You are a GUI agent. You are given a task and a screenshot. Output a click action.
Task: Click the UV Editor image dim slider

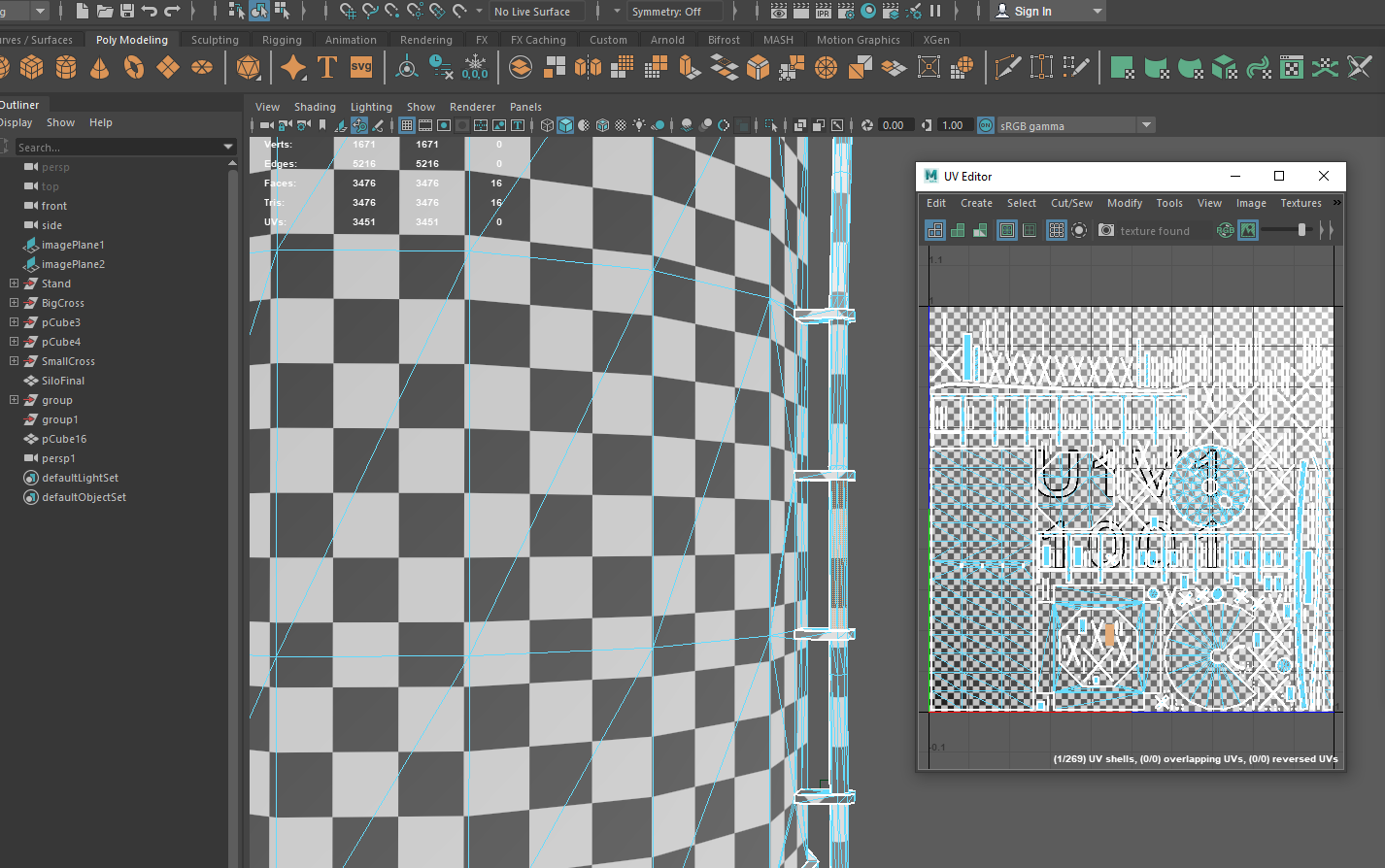[1301, 230]
